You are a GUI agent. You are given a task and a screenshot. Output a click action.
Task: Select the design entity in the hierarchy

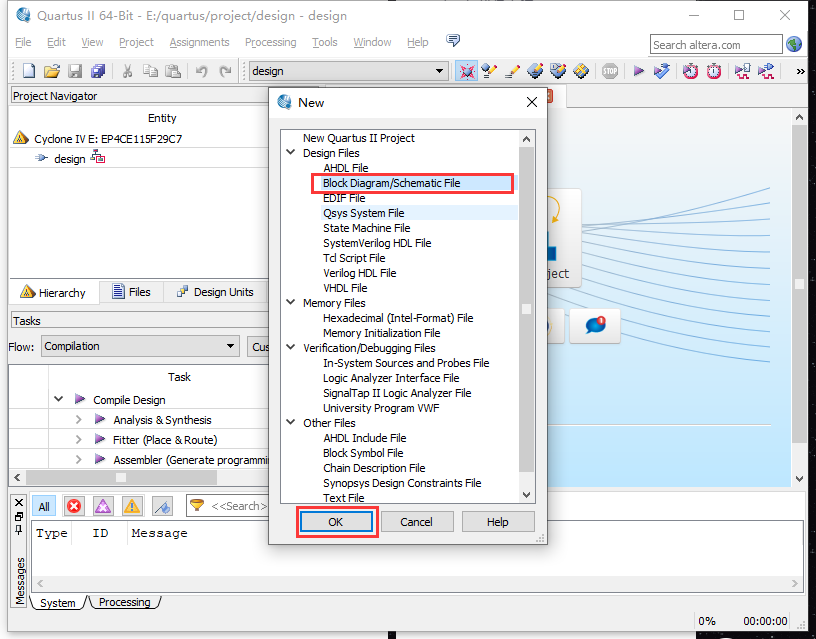pyautogui.click(x=70, y=159)
